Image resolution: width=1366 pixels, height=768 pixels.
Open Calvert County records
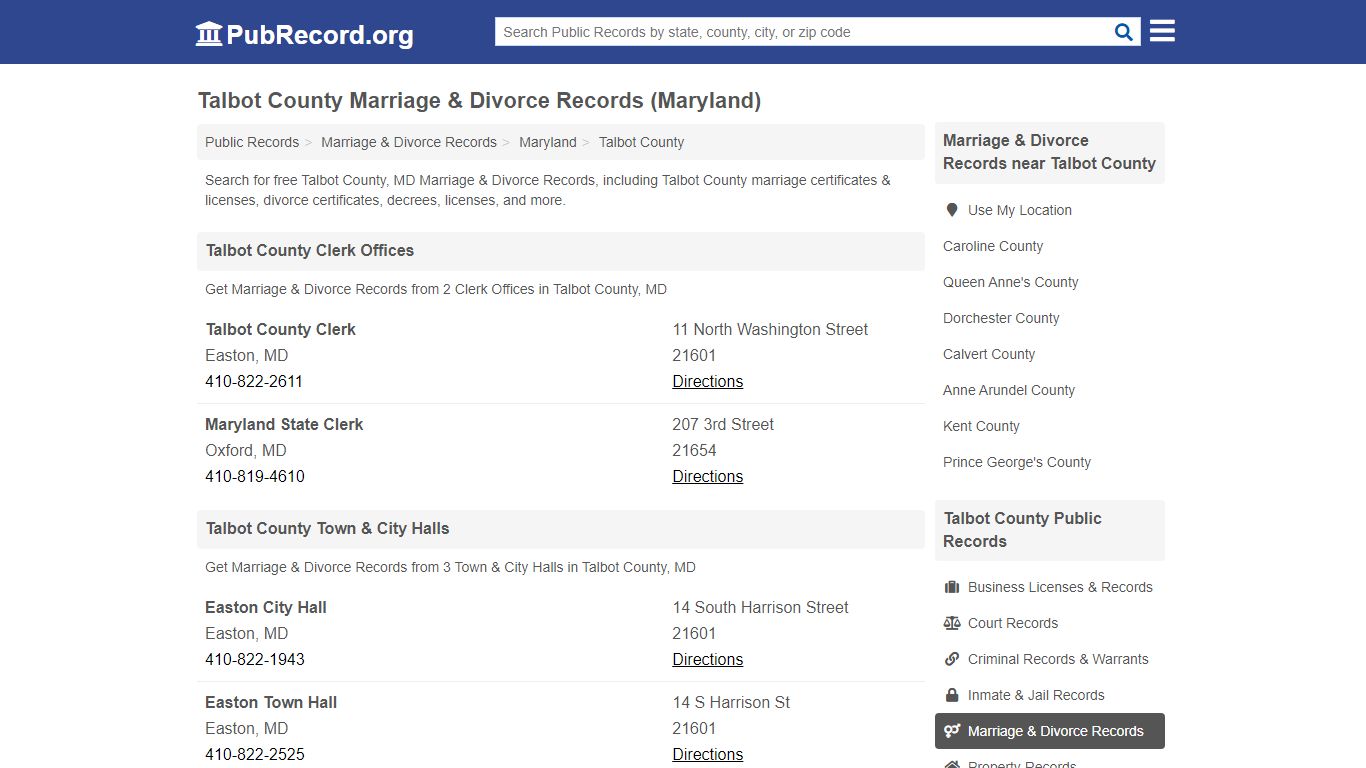pyautogui.click(x=989, y=354)
